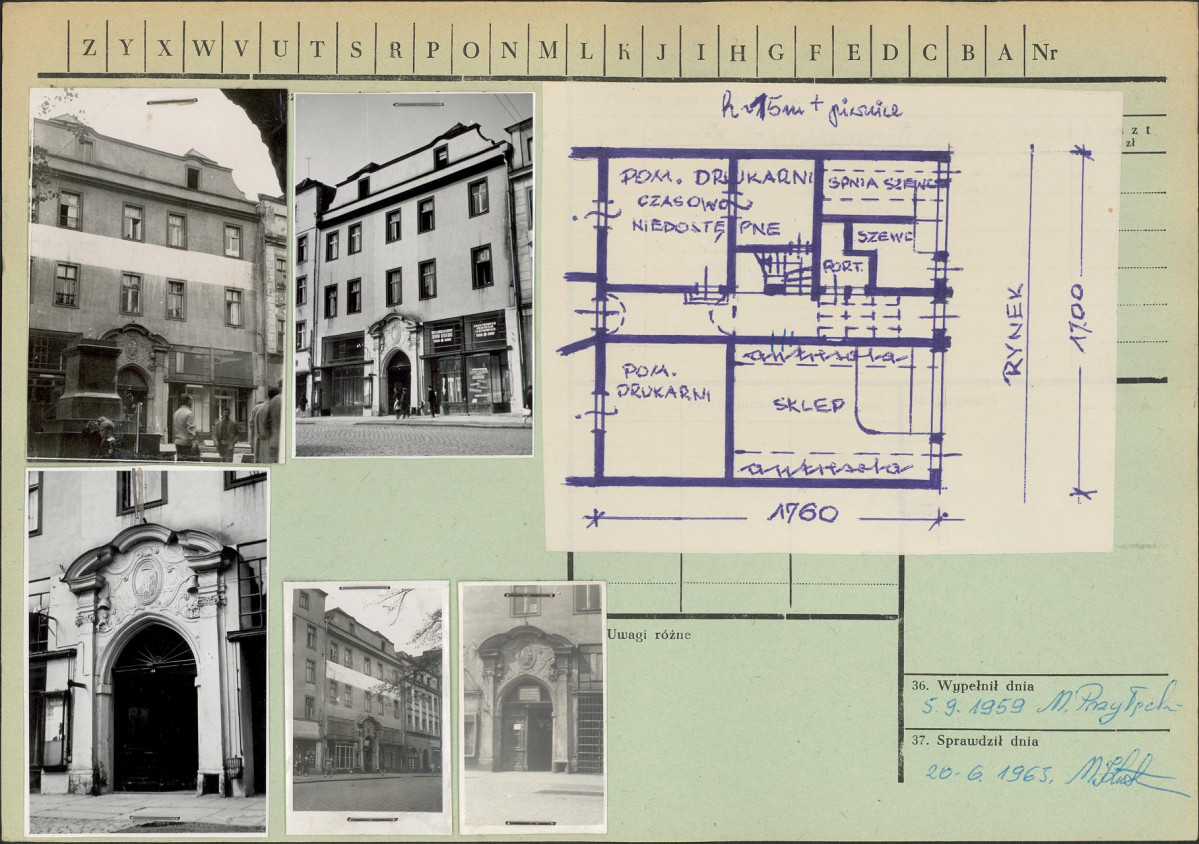Viewport: 1199px width, 844px height.
Task: Click the PORT. room on floor plan
Action: pos(842,266)
